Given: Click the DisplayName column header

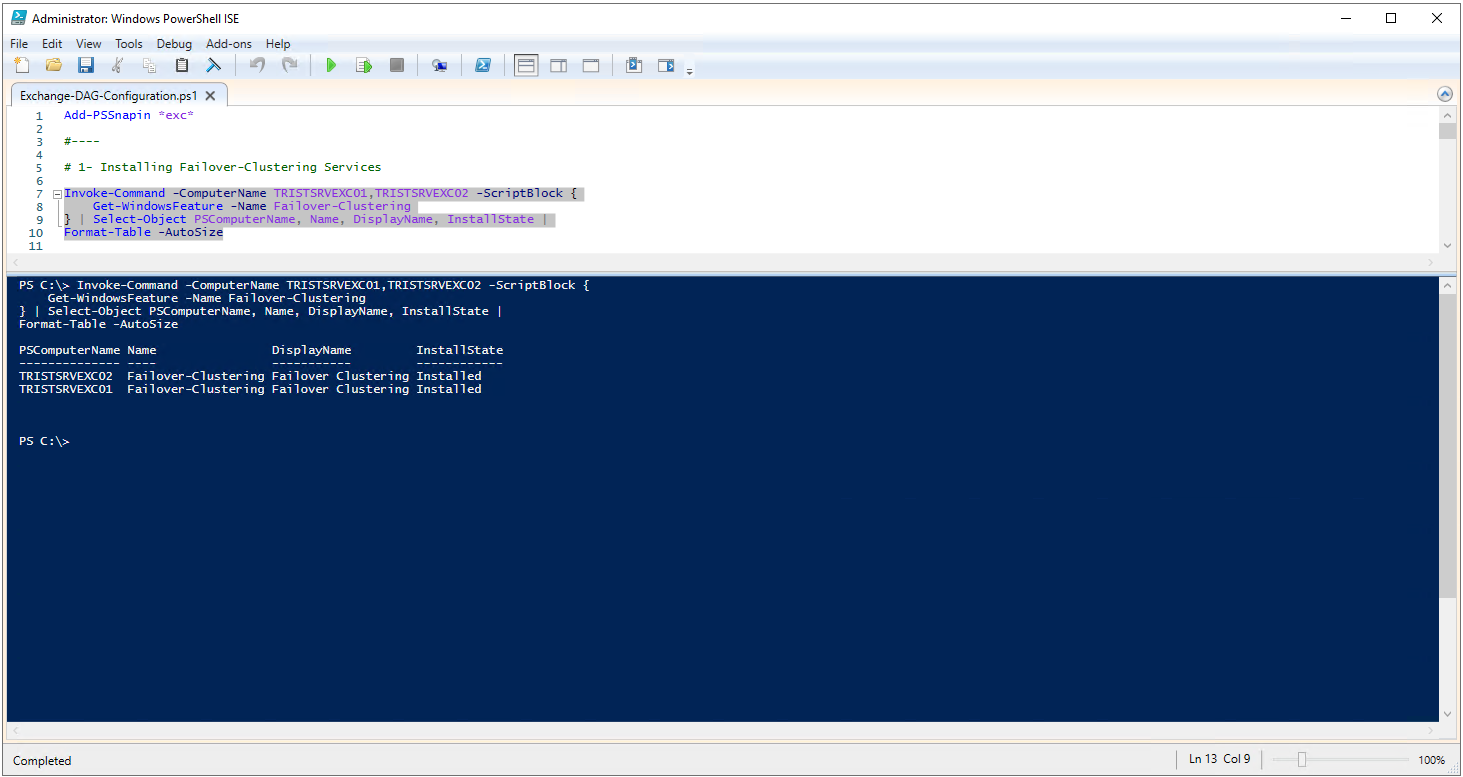Looking at the screenshot, I should 312,350.
